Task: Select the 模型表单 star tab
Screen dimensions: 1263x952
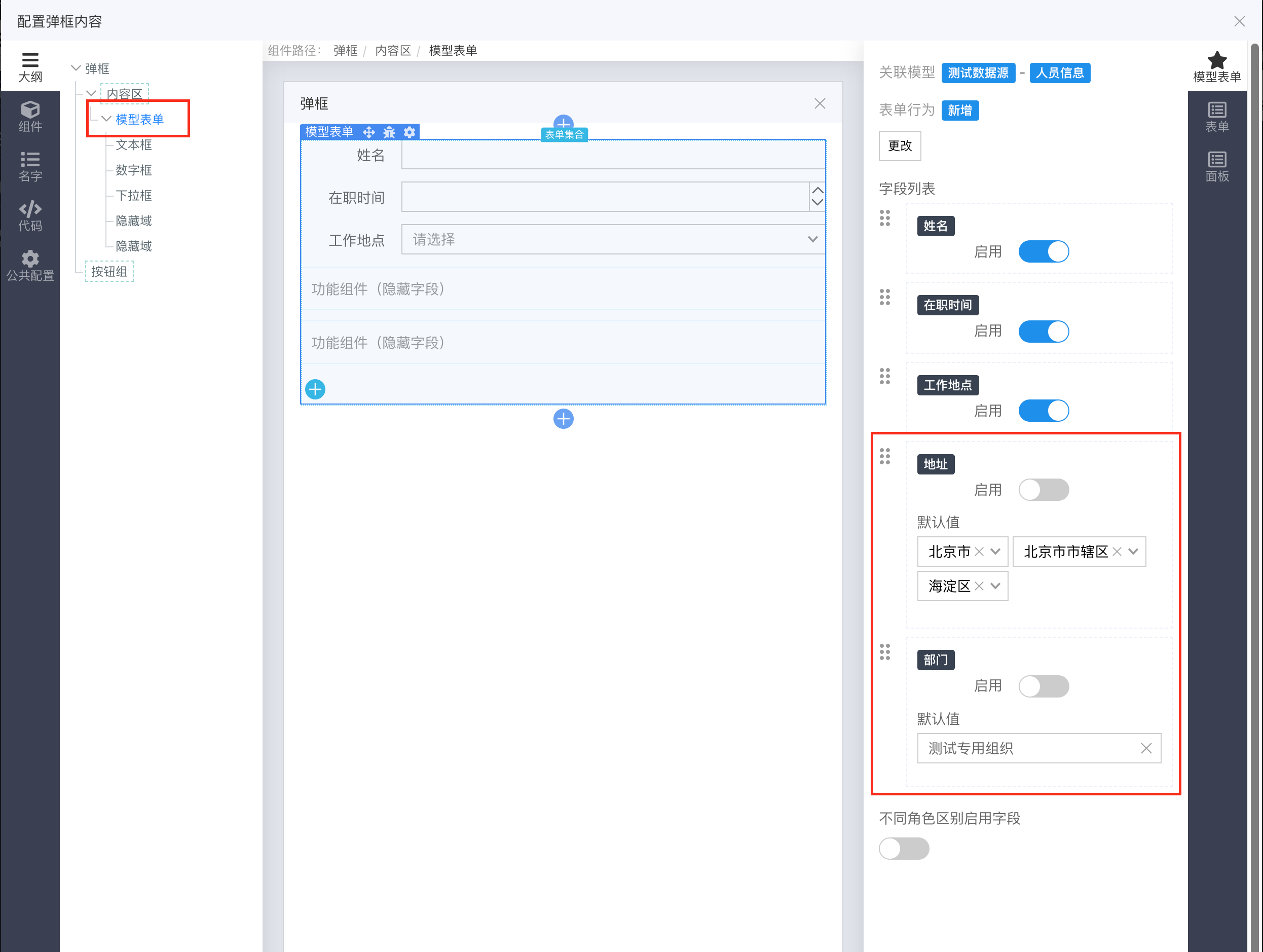Action: 1217,67
